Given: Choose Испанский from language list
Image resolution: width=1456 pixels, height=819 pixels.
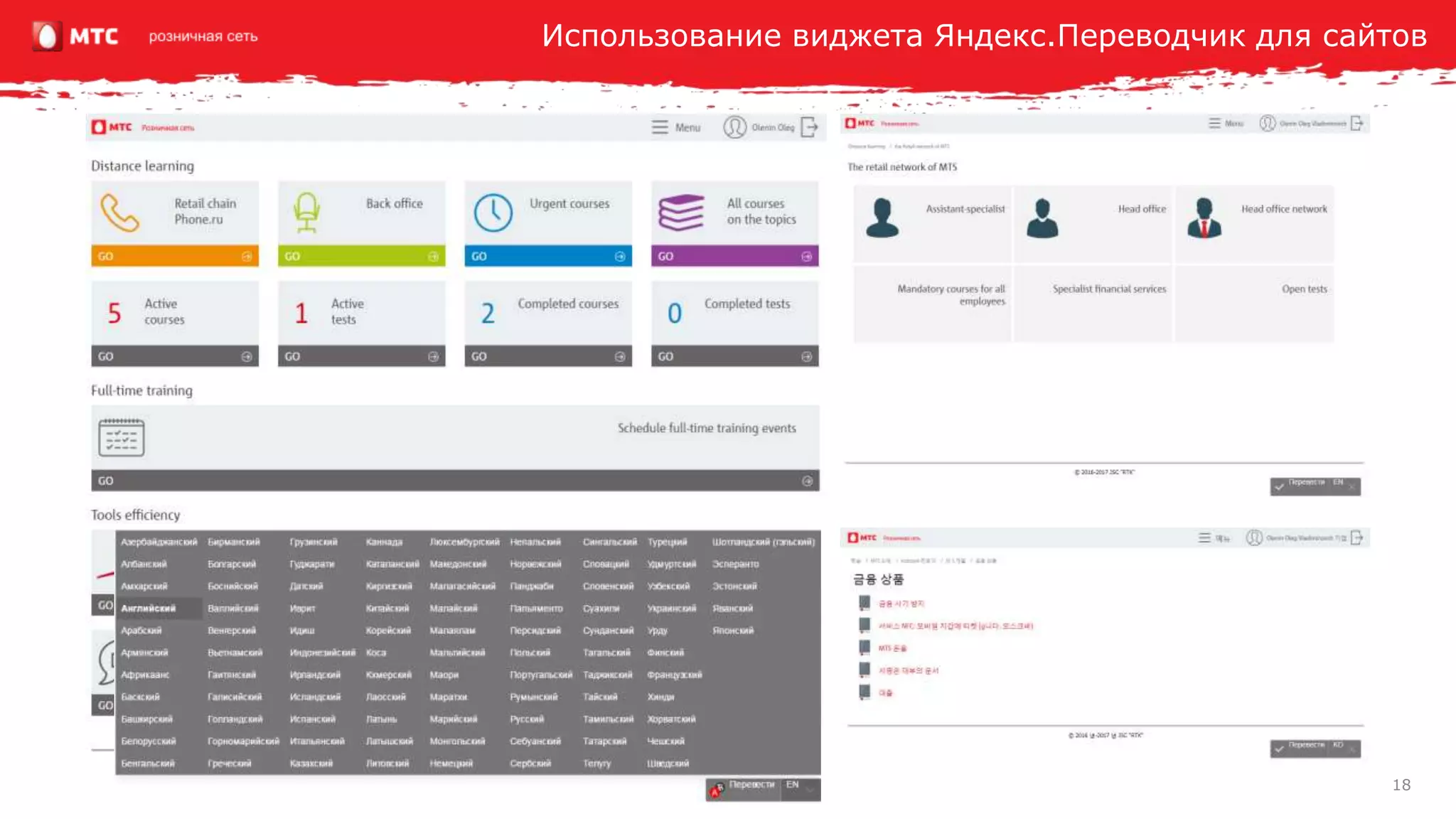Looking at the screenshot, I should click(x=312, y=719).
